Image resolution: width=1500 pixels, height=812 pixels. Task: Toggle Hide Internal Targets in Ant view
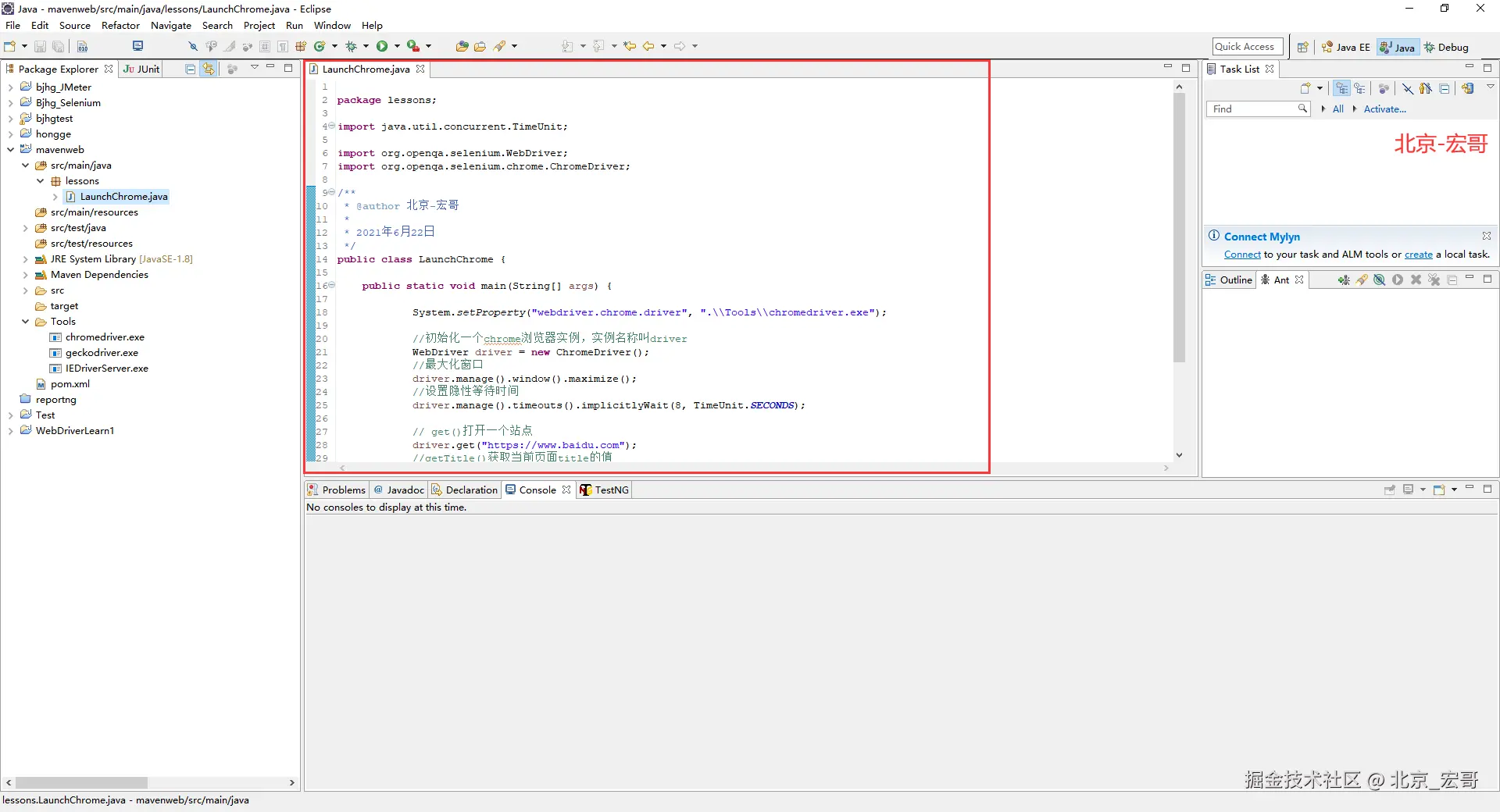pyautogui.click(x=1379, y=280)
